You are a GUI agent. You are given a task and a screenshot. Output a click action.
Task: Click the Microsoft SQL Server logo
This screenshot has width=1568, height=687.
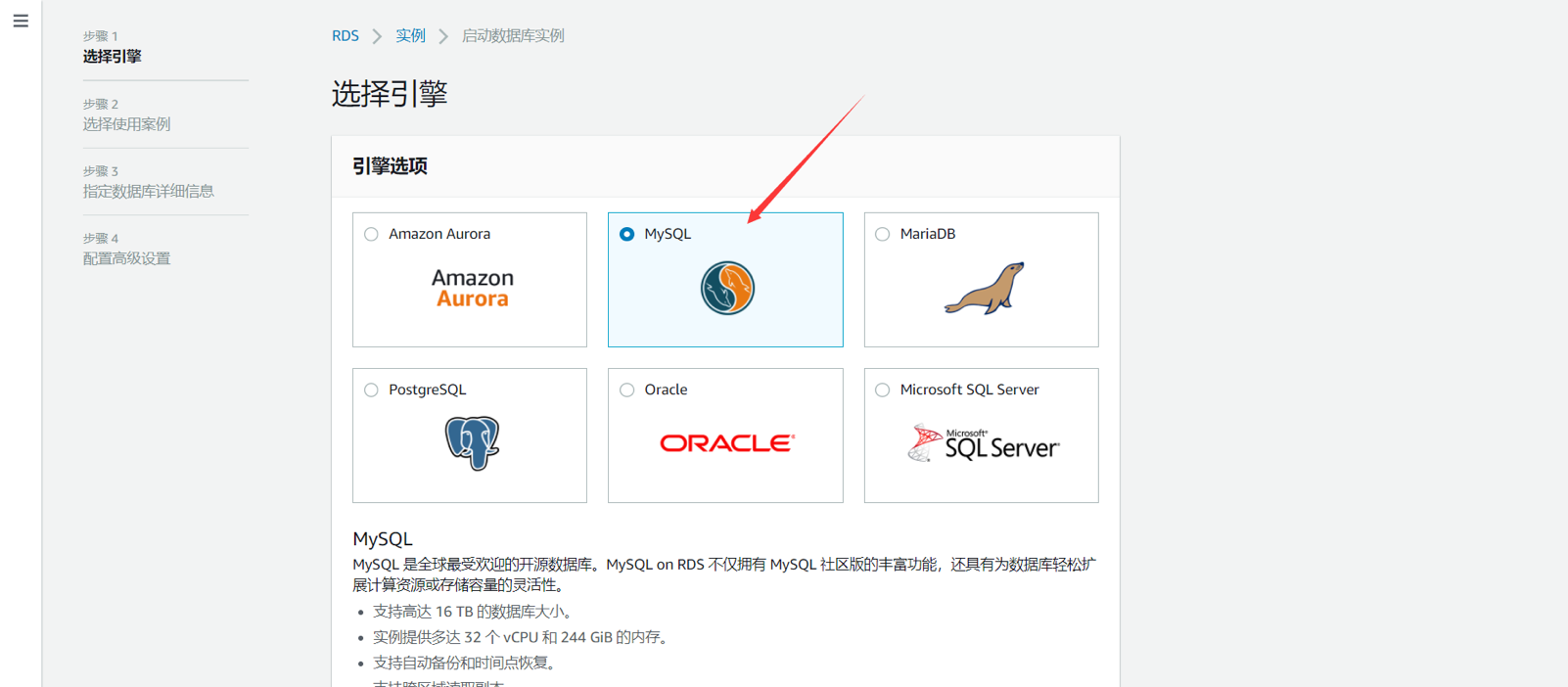click(x=983, y=444)
